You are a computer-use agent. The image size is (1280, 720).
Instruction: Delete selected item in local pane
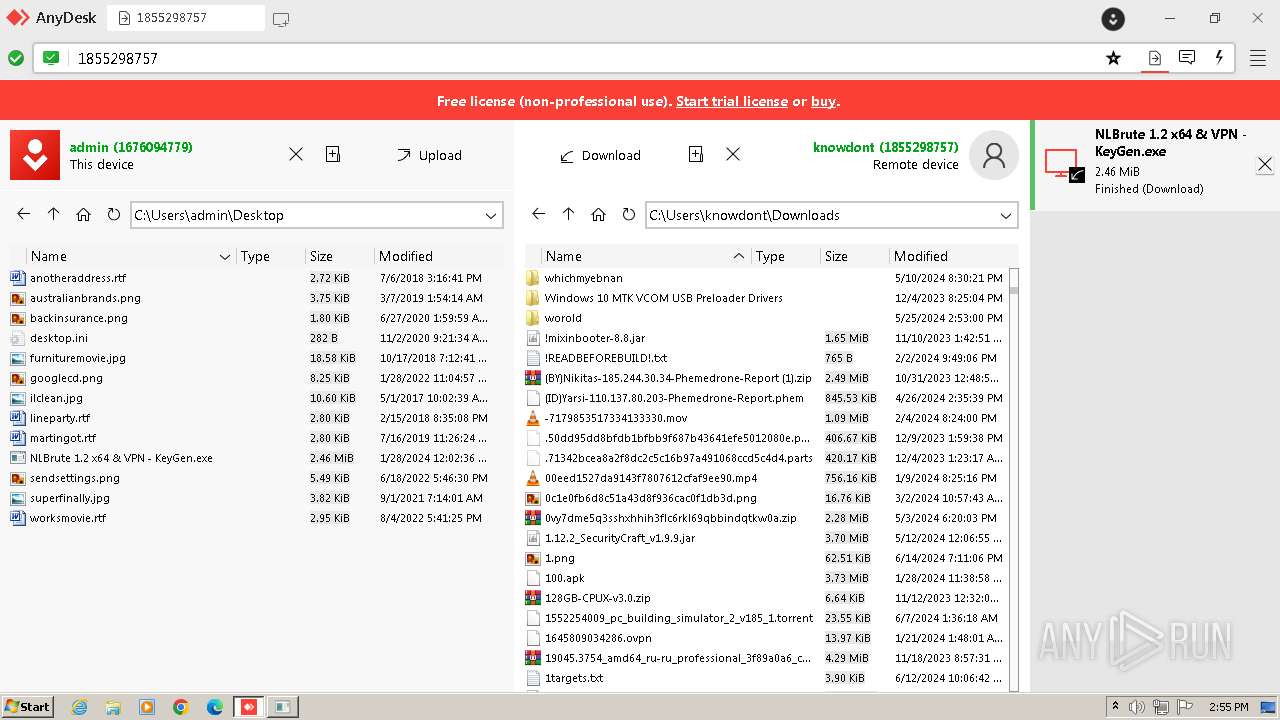296,154
